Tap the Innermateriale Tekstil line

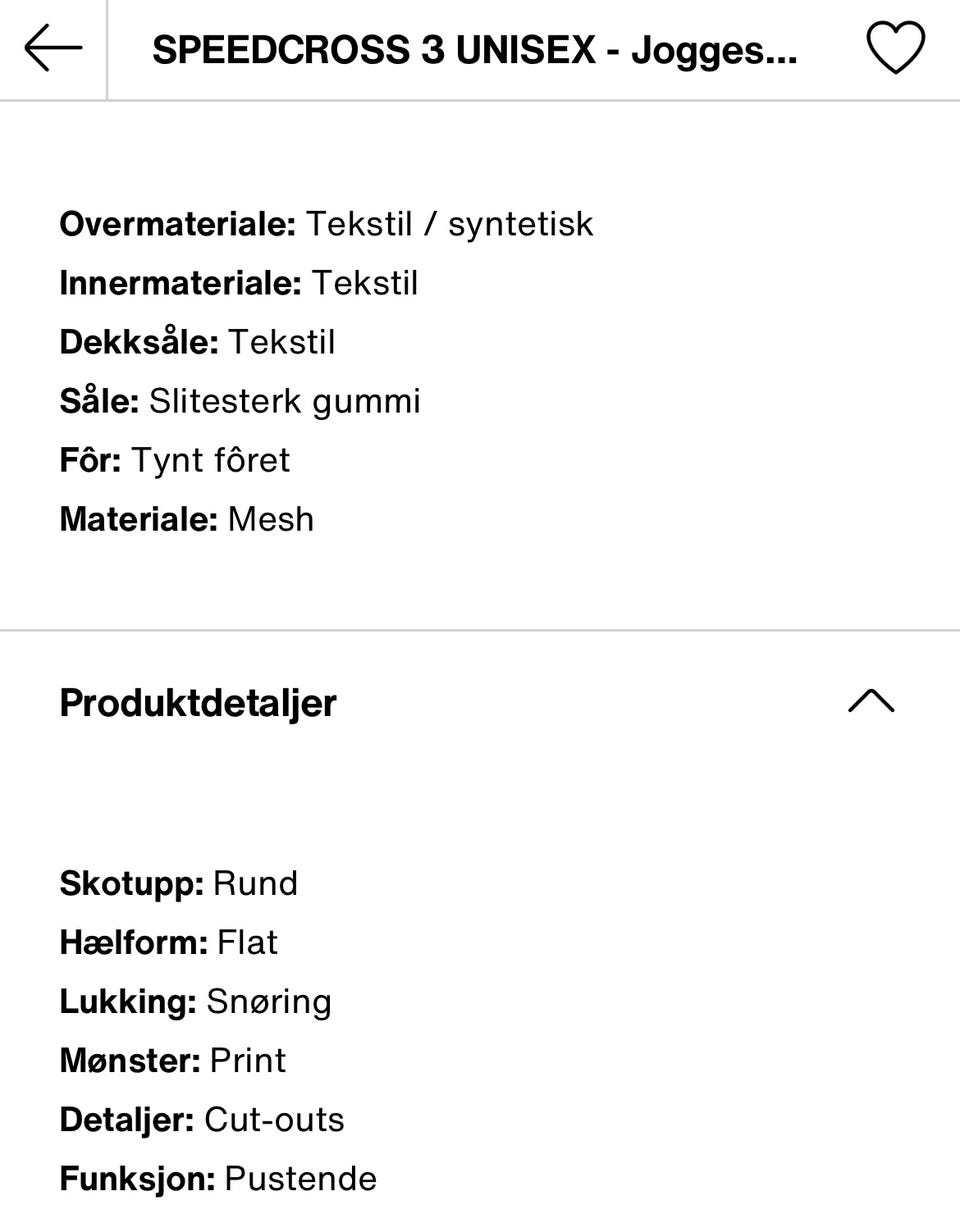pos(238,283)
